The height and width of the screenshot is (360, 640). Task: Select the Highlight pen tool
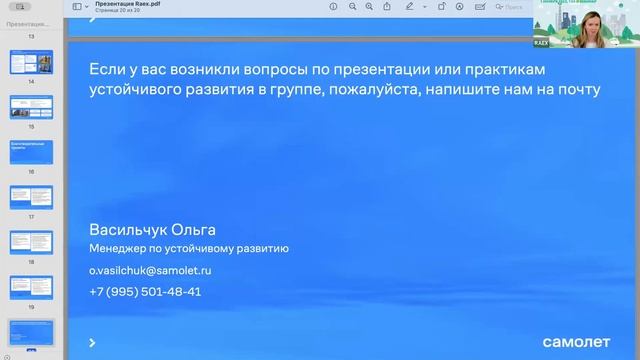tap(409, 7)
